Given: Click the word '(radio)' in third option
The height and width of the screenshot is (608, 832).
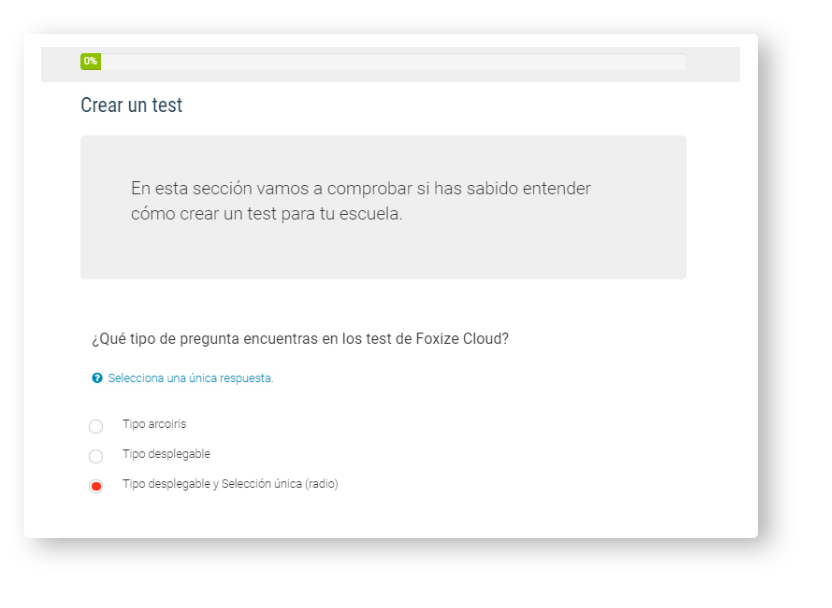Looking at the screenshot, I should [x=322, y=484].
